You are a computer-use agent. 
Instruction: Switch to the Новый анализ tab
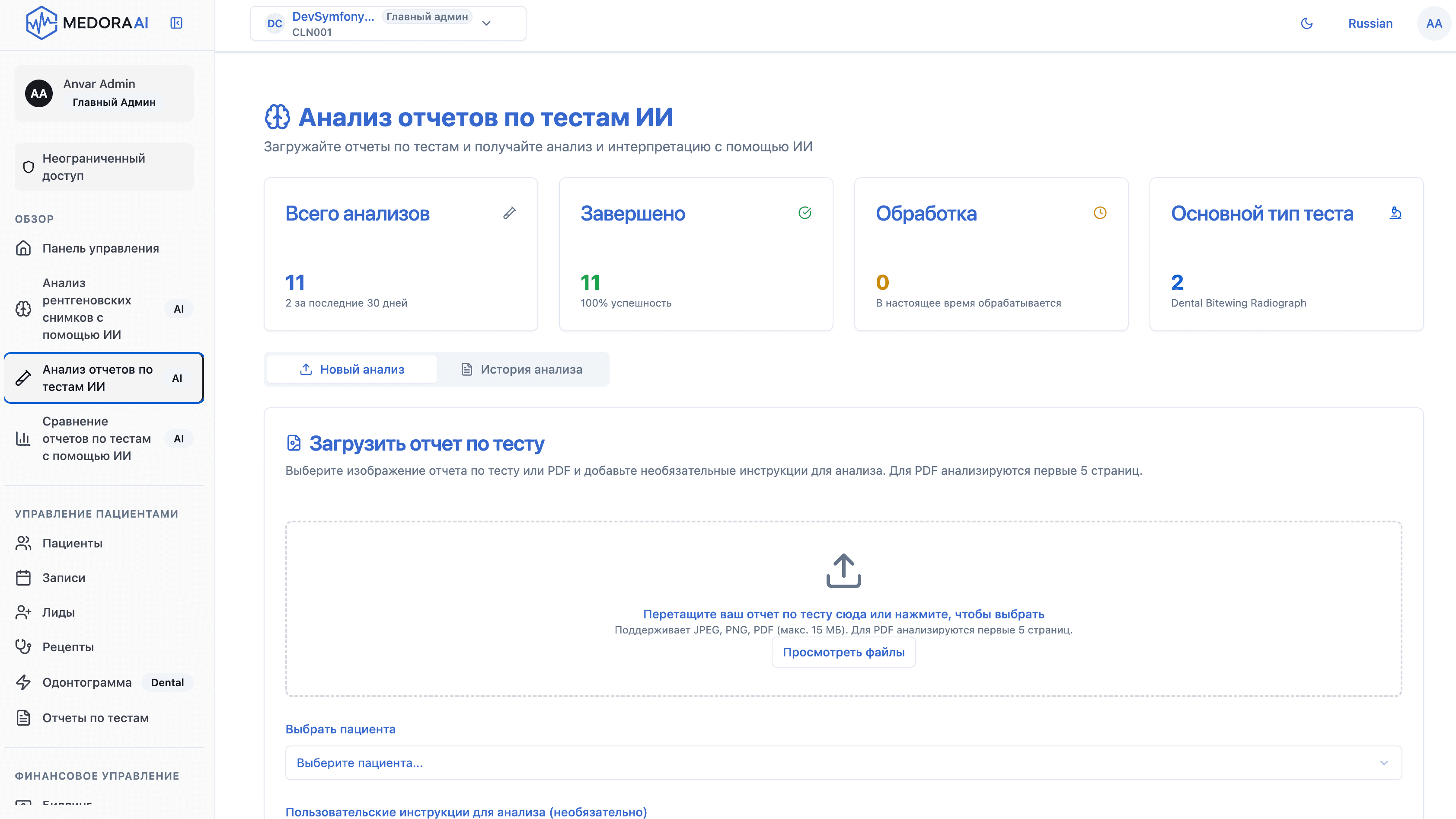[351, 369]
